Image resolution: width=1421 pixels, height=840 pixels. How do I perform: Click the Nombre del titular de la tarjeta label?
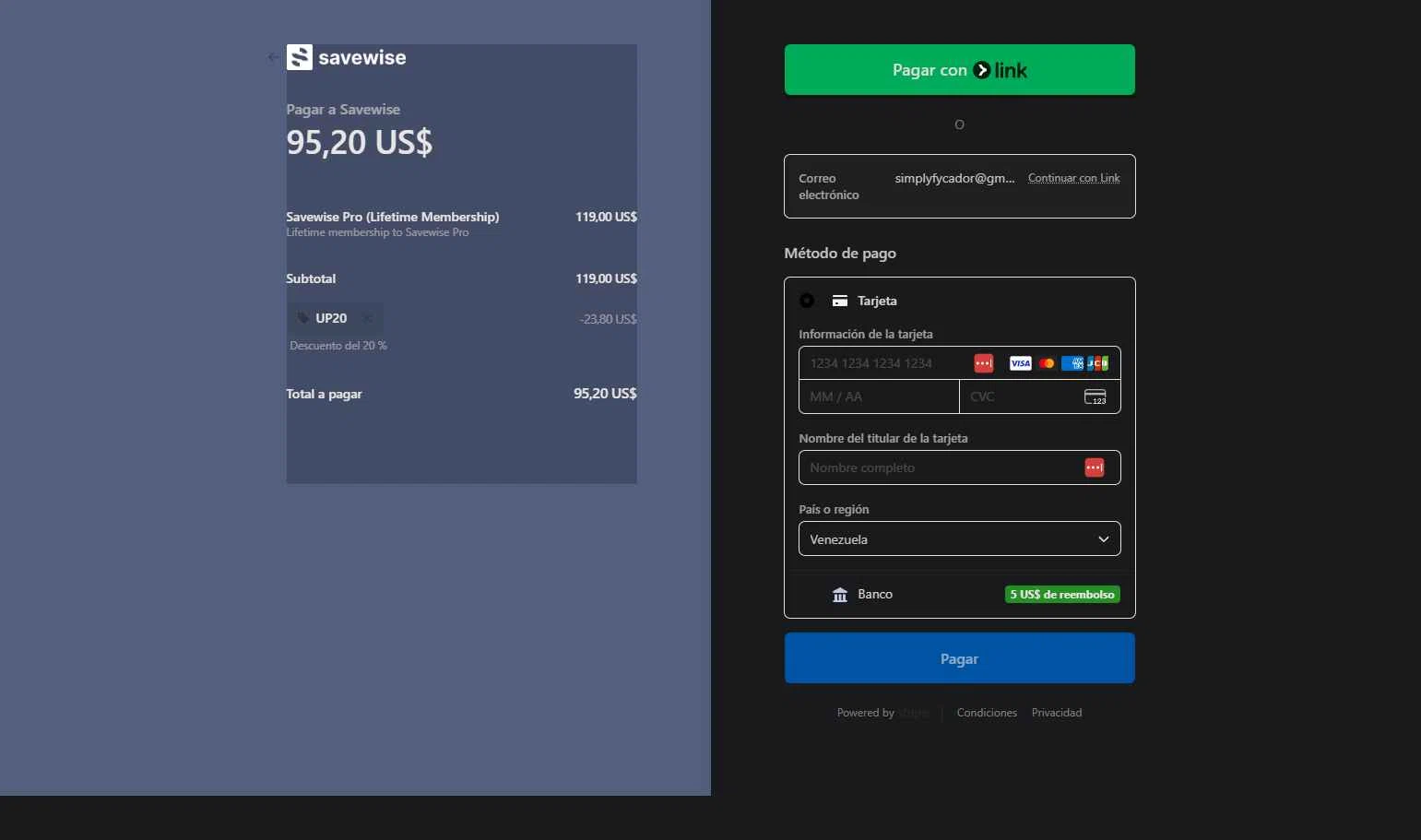coord(883,438)
